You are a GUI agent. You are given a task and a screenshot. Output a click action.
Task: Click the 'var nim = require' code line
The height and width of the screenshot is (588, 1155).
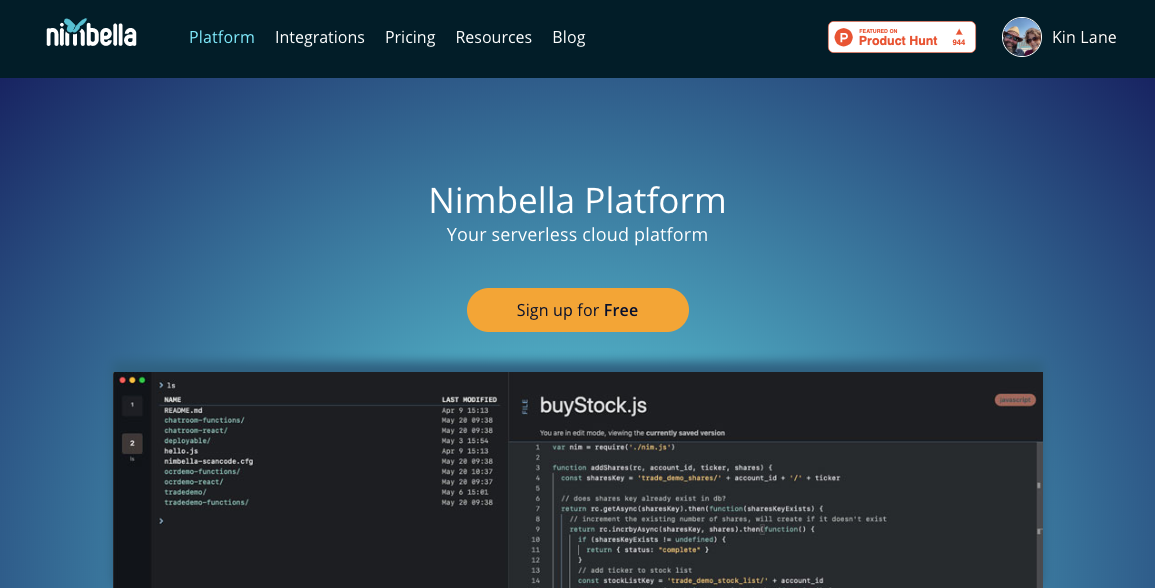click(x=614, y=447)
